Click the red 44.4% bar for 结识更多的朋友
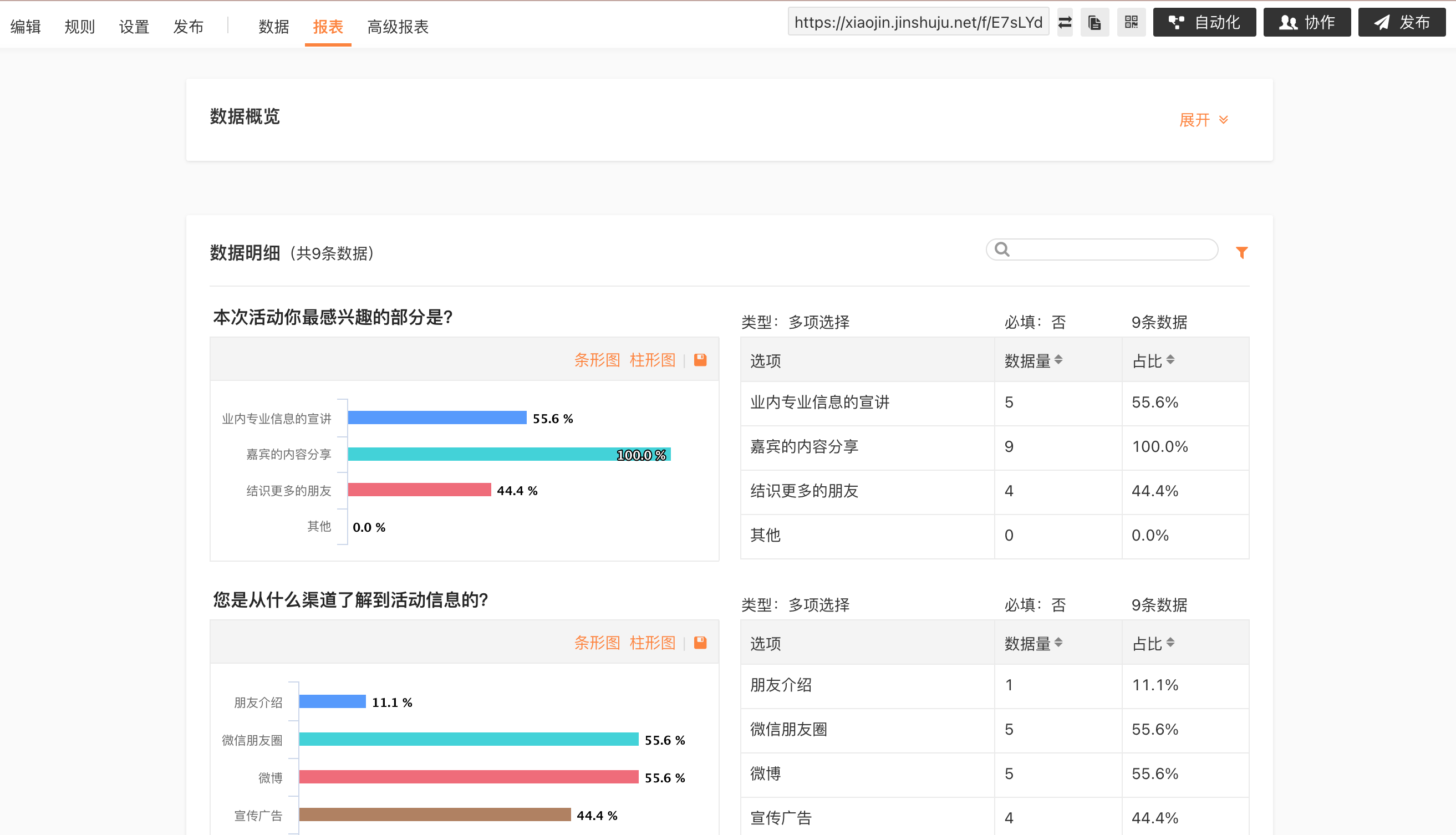The height and width of the screenshot is (835, 1456). point(419,490)
